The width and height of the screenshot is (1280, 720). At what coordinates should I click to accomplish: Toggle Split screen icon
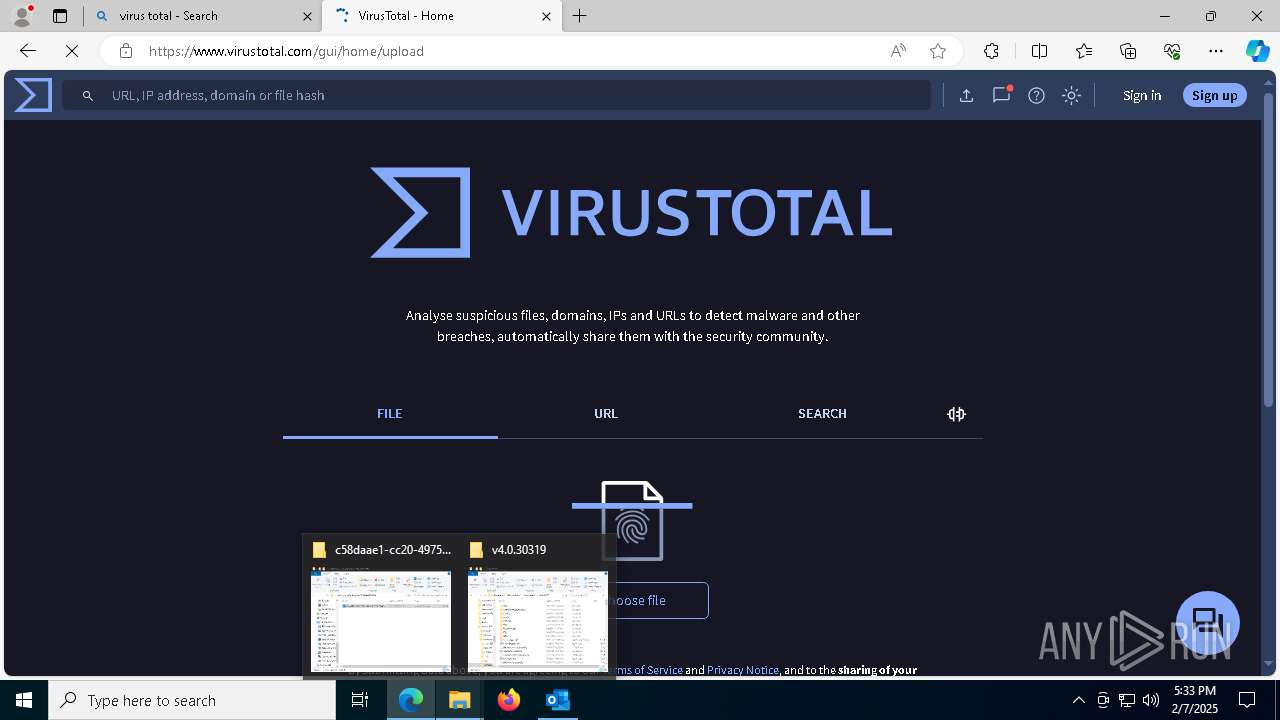click(x=1039, y=51)
